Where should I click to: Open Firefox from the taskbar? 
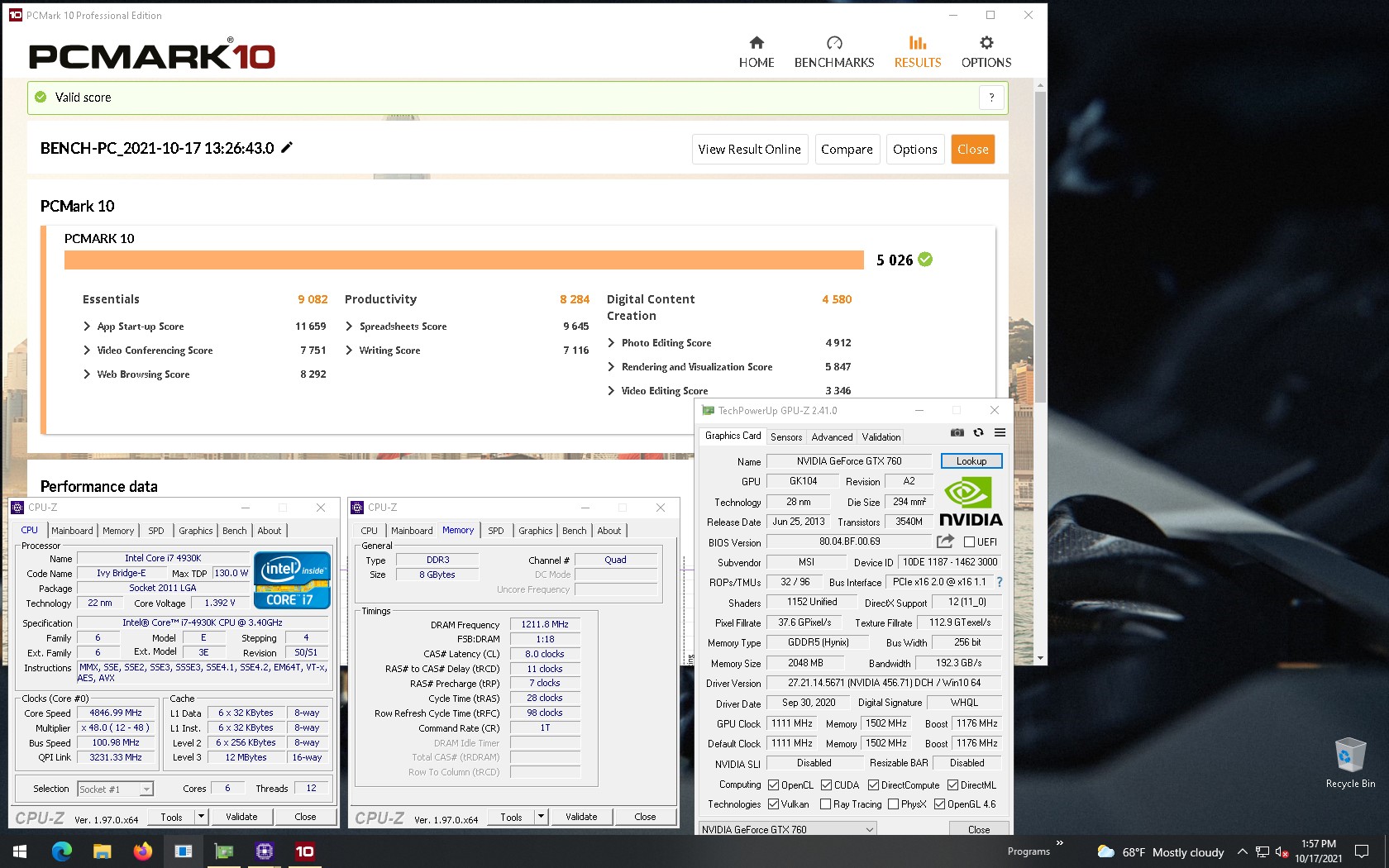(142, 851)
